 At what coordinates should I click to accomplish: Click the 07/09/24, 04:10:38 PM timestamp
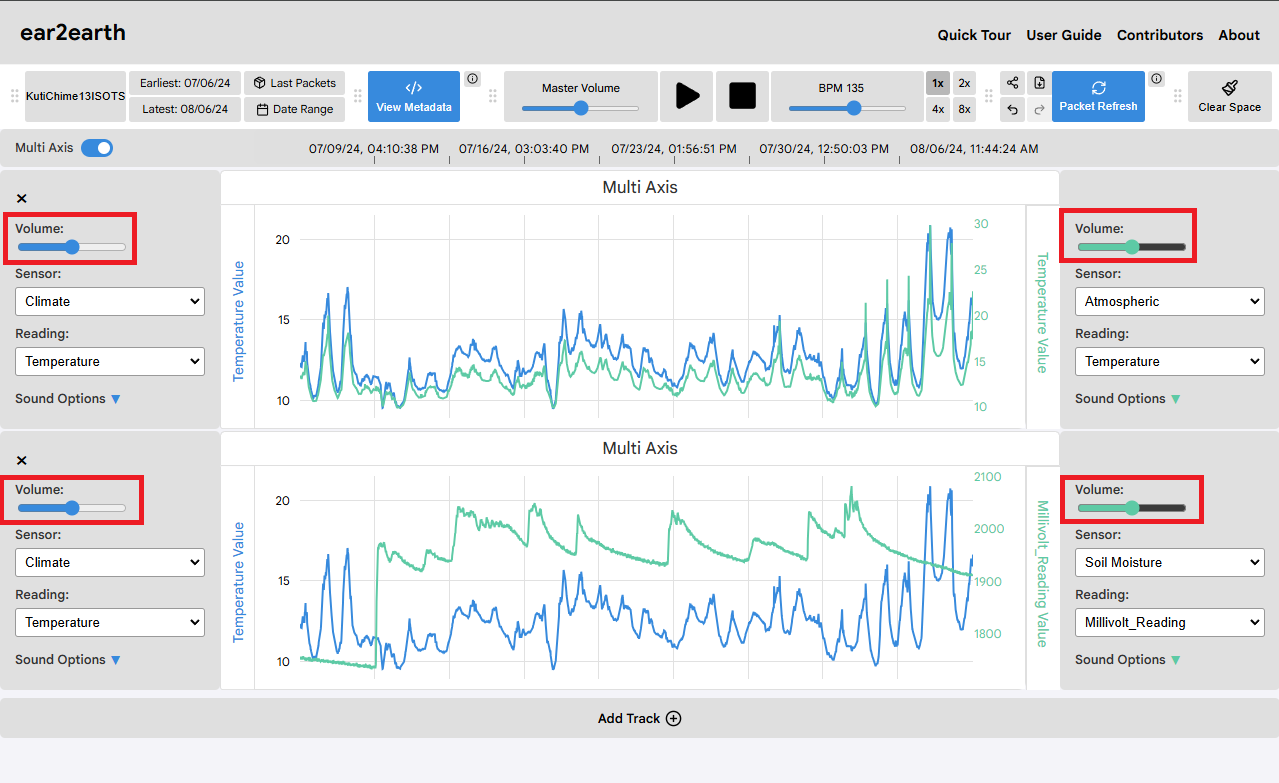tap(374, 149)
